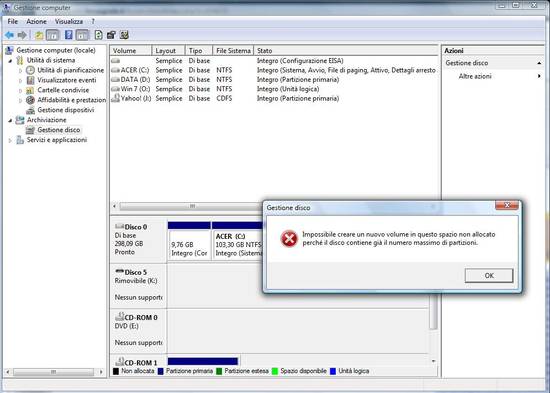This screenshot has height=393, width=550.
Task: Select Gestione computer (locale) root node
Action: [56, 50]
